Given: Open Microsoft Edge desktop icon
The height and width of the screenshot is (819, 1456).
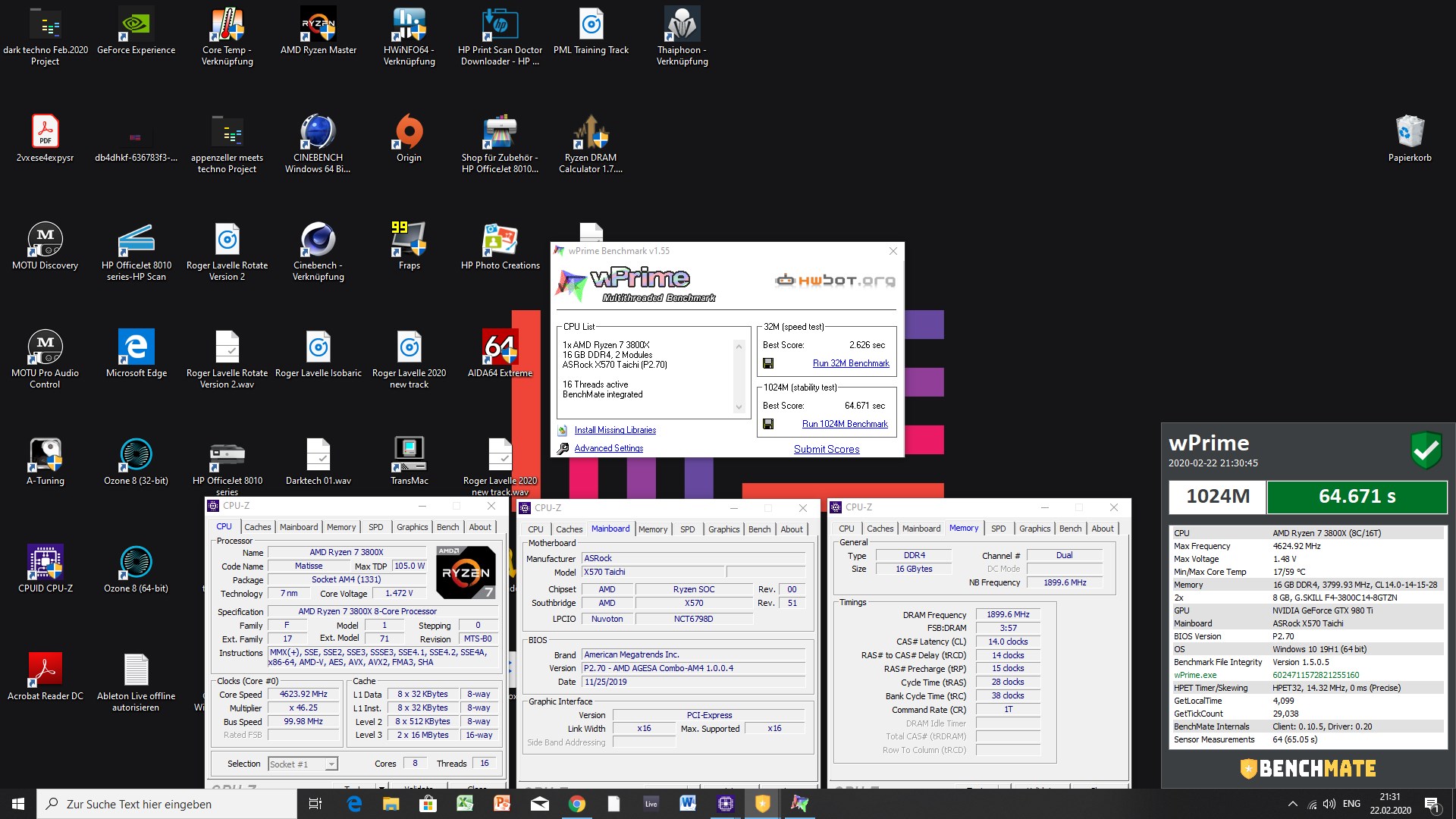Looking at the screenshot, I should tap(136, 355).
